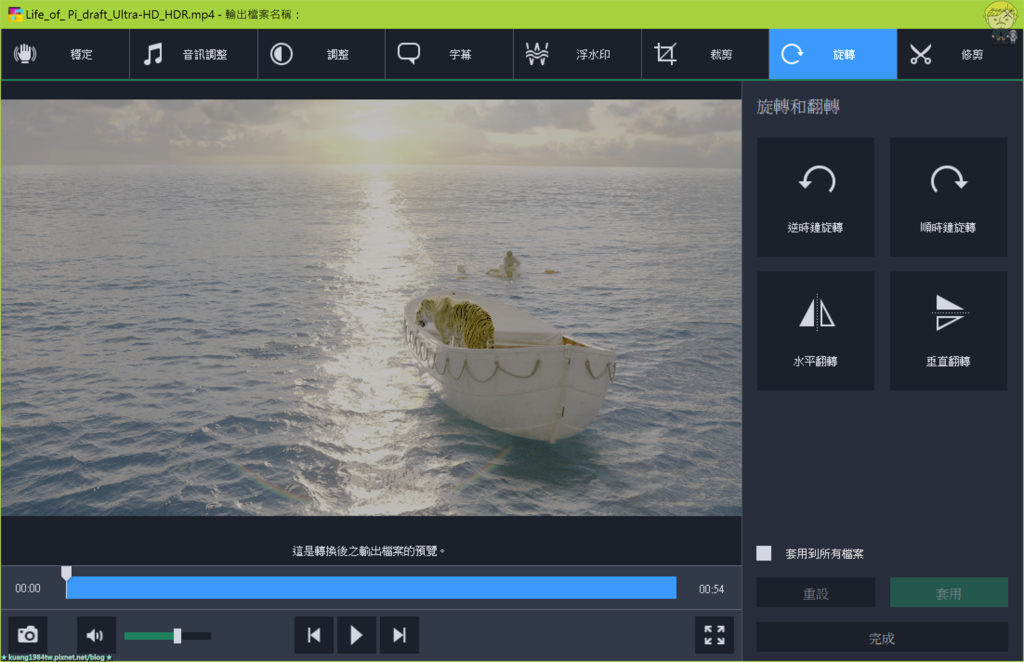
Task: Go to the 字幕 subtitles tab
Action: pos(449,54)
